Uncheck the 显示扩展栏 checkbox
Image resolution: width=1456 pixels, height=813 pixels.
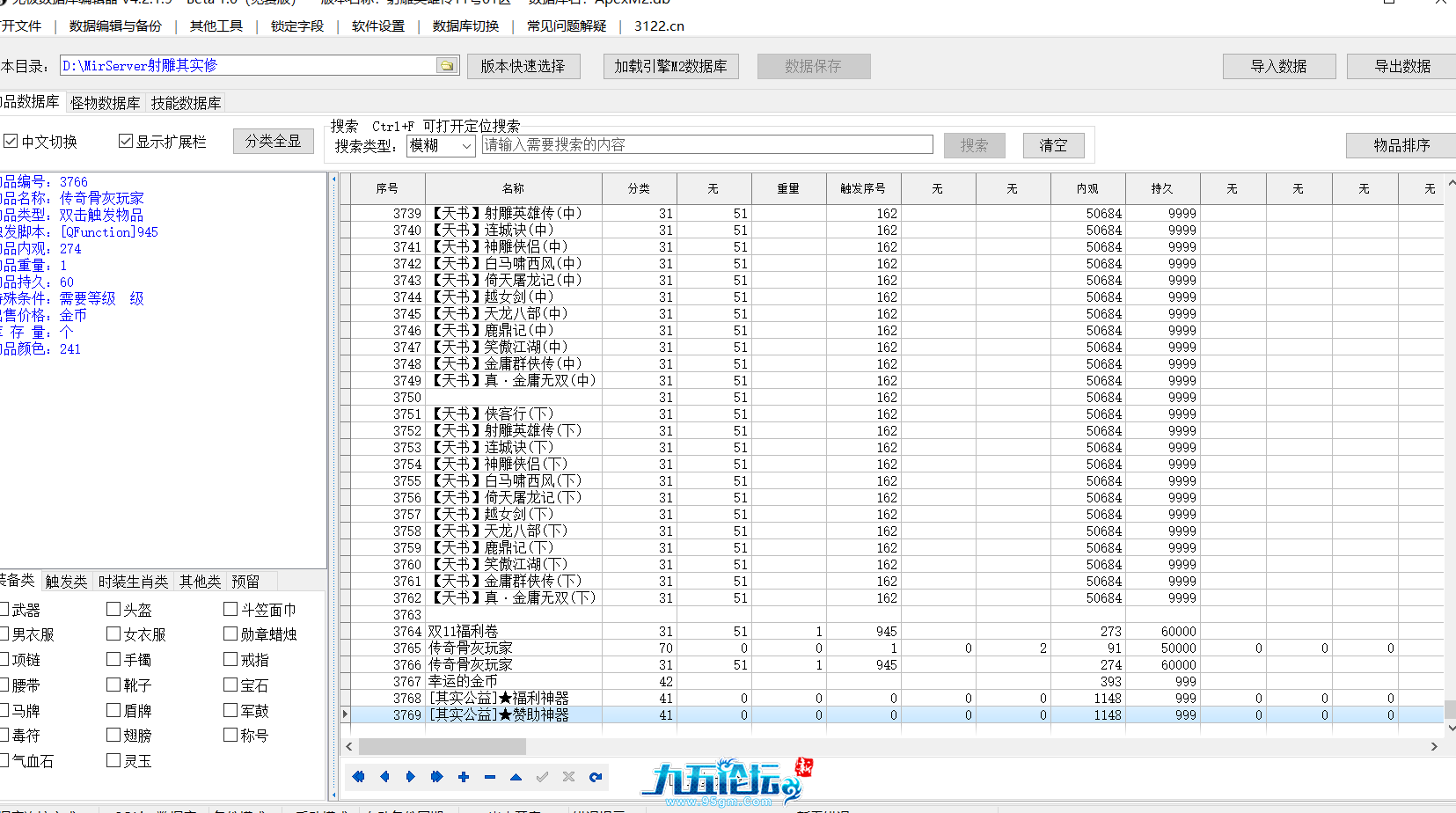click(126, 142)
